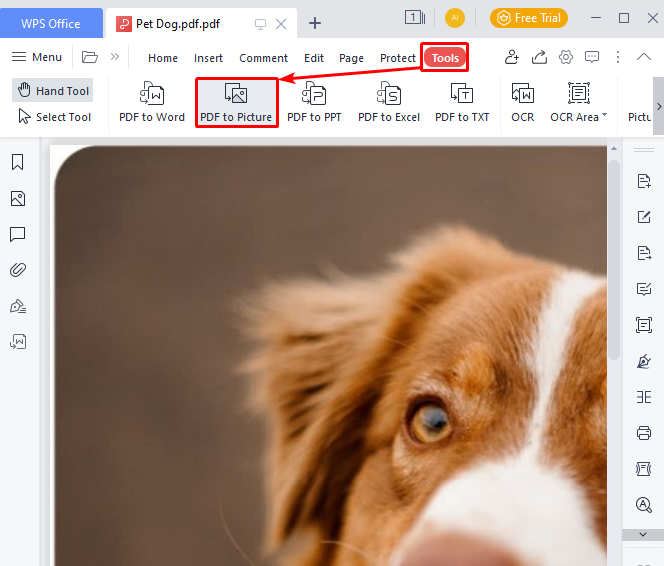The width and height of the screenshot is (664, 566).
Task: Select the Page tab
Action: tap(351, 58)
